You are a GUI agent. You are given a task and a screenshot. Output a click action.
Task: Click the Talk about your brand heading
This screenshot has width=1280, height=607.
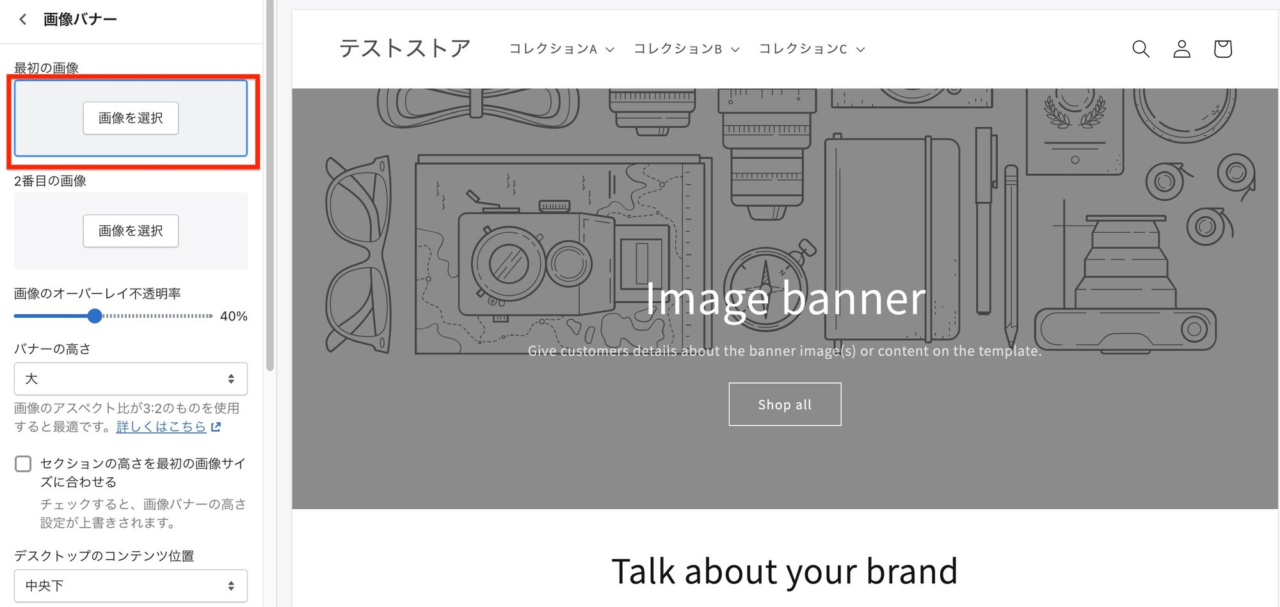pyautogui.click(x=785, y=571)
